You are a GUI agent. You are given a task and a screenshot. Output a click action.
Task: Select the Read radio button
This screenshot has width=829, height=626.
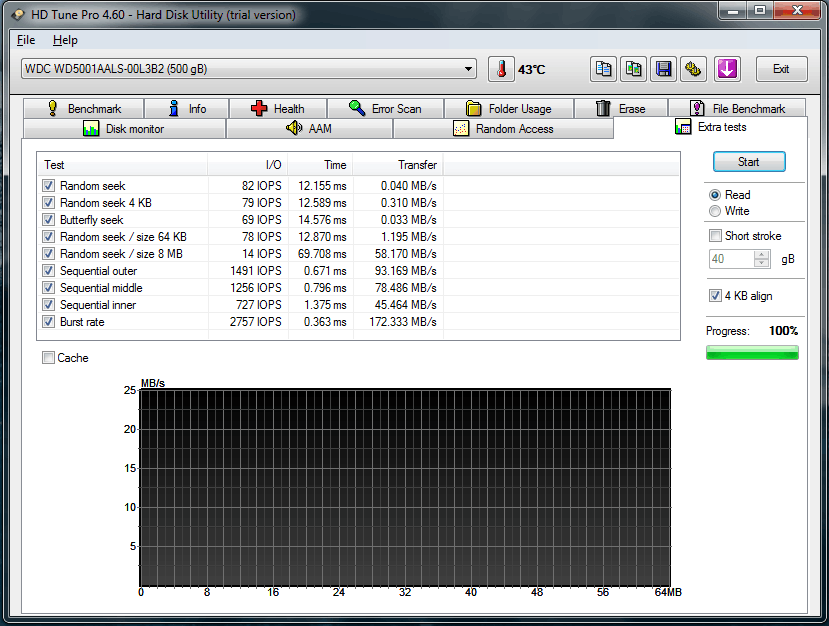pos(715,195)
